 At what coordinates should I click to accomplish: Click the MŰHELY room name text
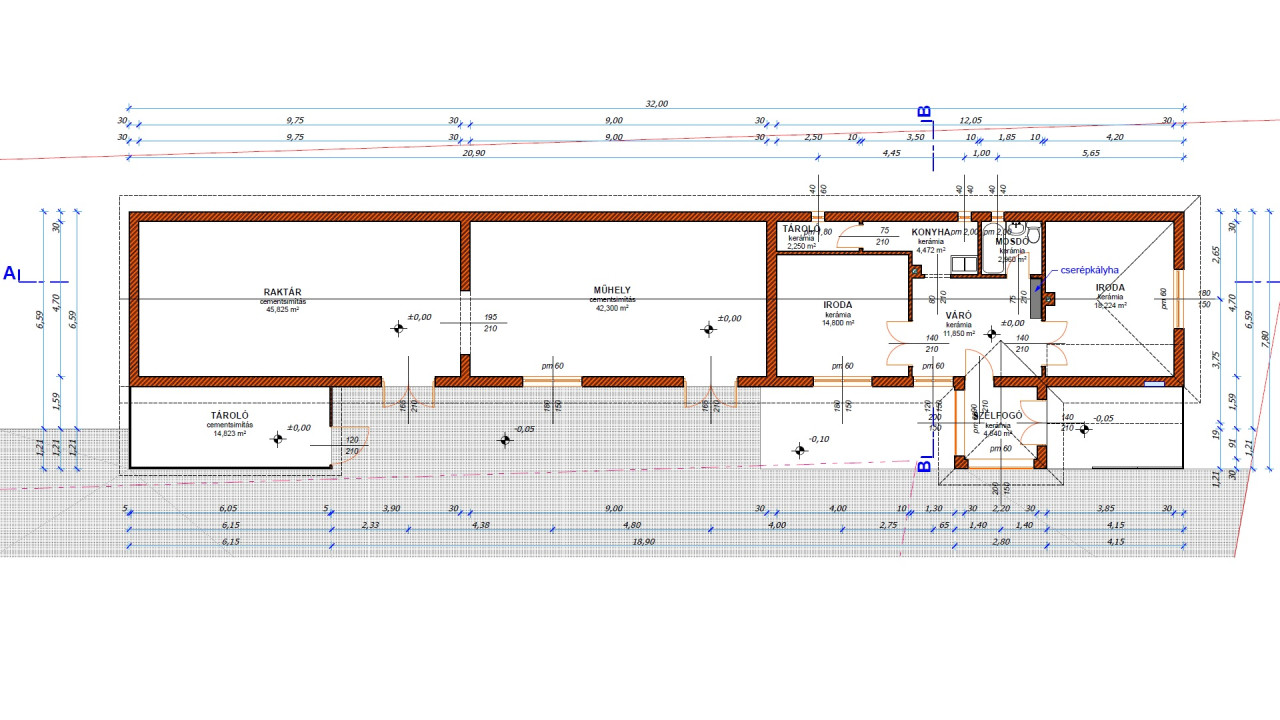click(x=612, y=292)
